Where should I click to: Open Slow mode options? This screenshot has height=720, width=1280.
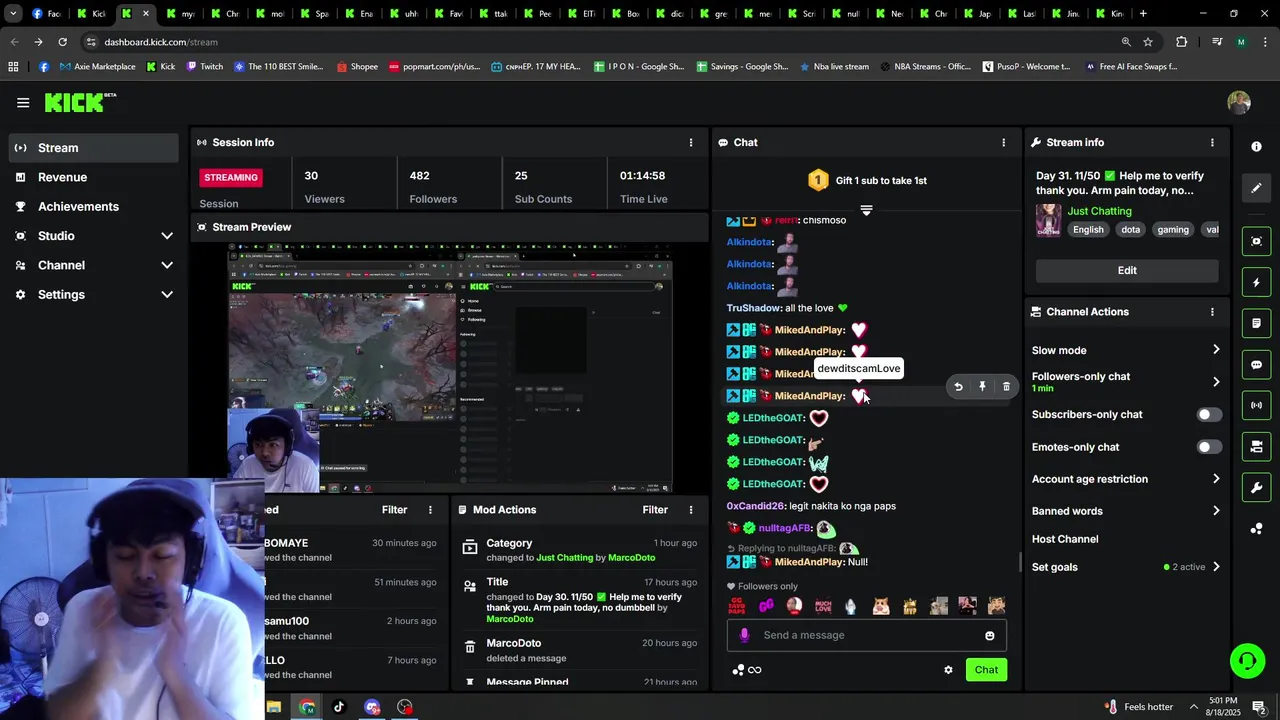[1126, 350]
